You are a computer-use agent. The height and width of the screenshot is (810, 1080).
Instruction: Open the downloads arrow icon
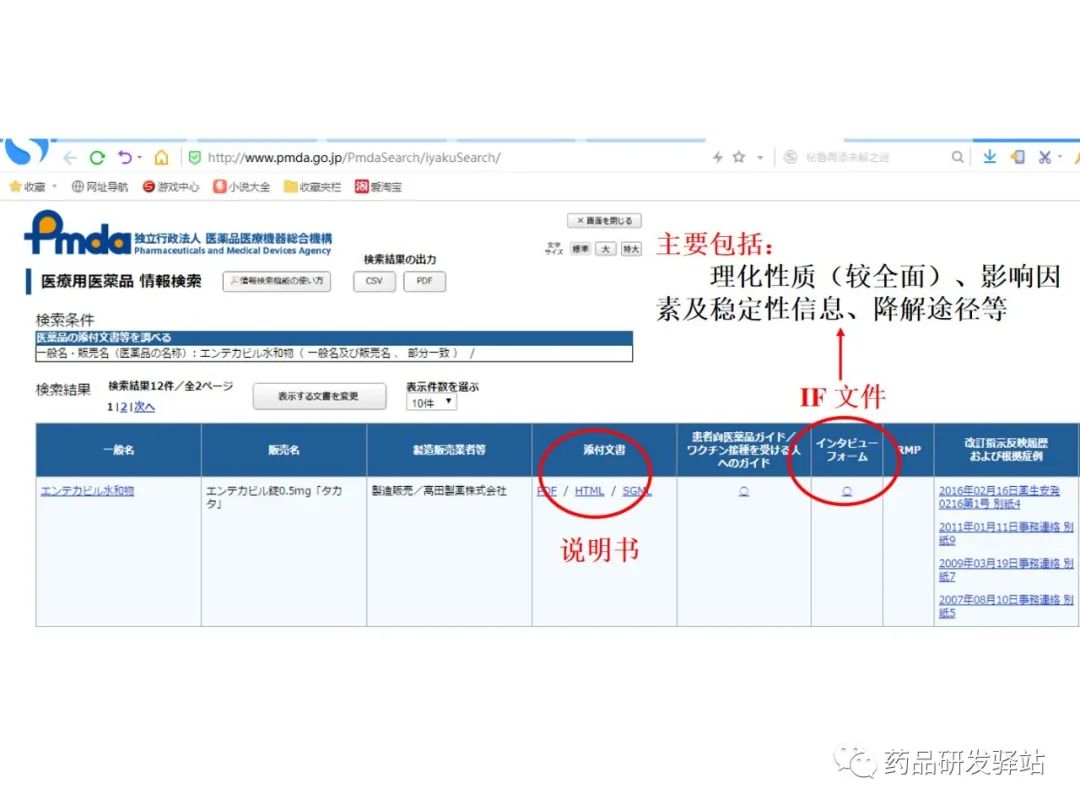click(989, 157)
